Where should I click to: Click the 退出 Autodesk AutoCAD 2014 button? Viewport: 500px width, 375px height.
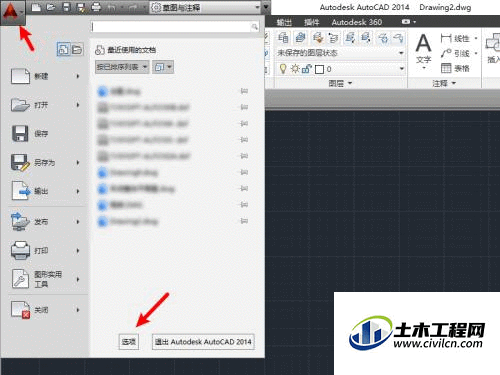coord(203,342)
